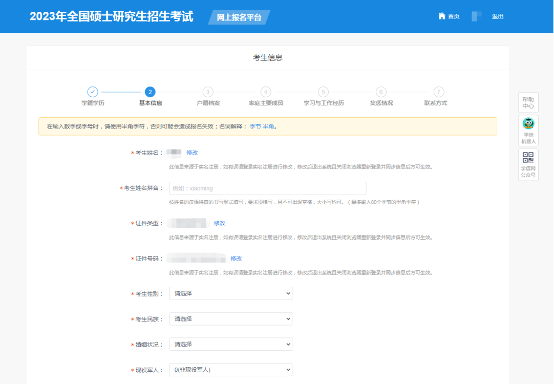Click the 户籍档案 step label

coord(208,103)
